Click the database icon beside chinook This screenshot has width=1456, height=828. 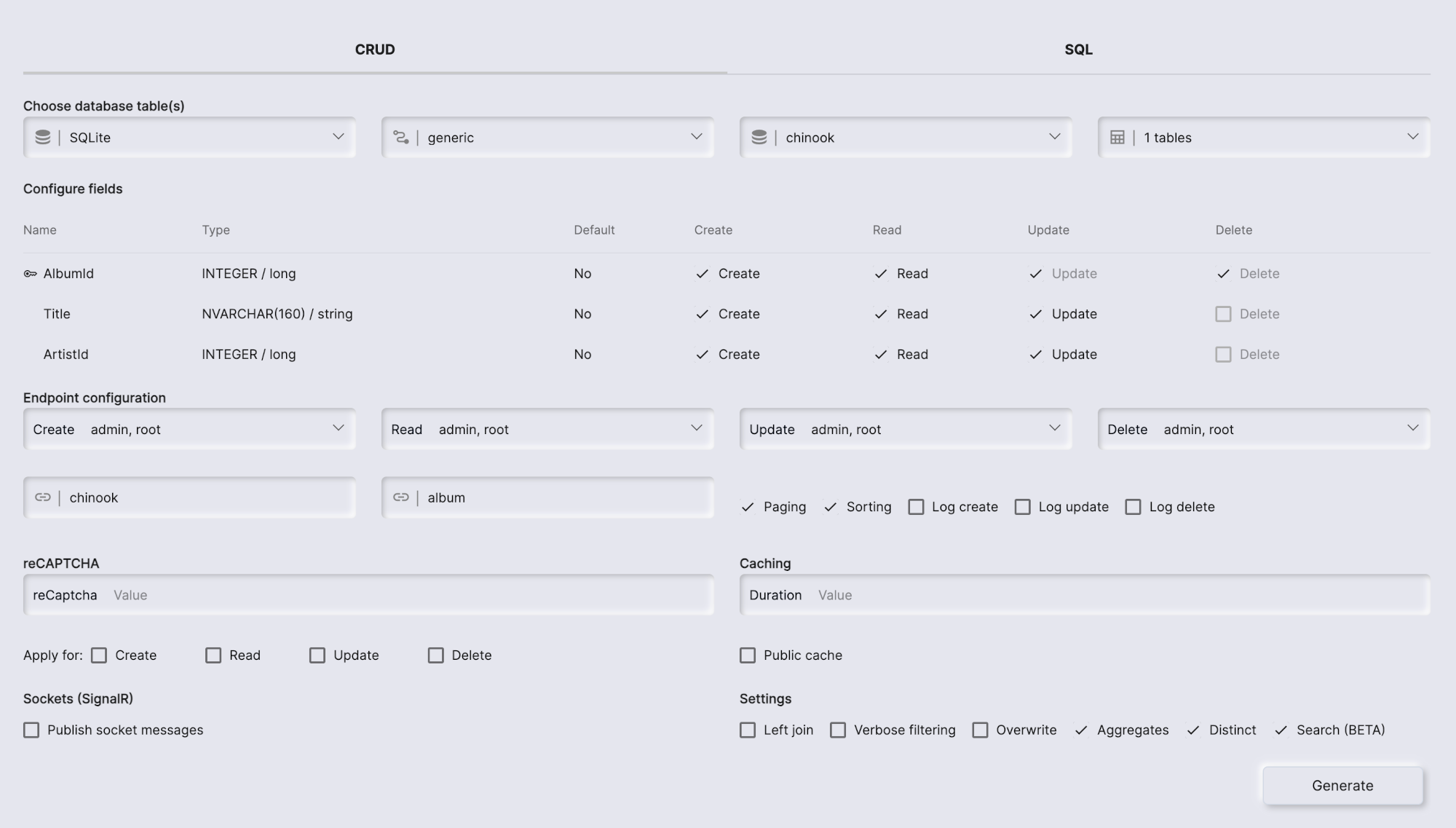[760, 137]
